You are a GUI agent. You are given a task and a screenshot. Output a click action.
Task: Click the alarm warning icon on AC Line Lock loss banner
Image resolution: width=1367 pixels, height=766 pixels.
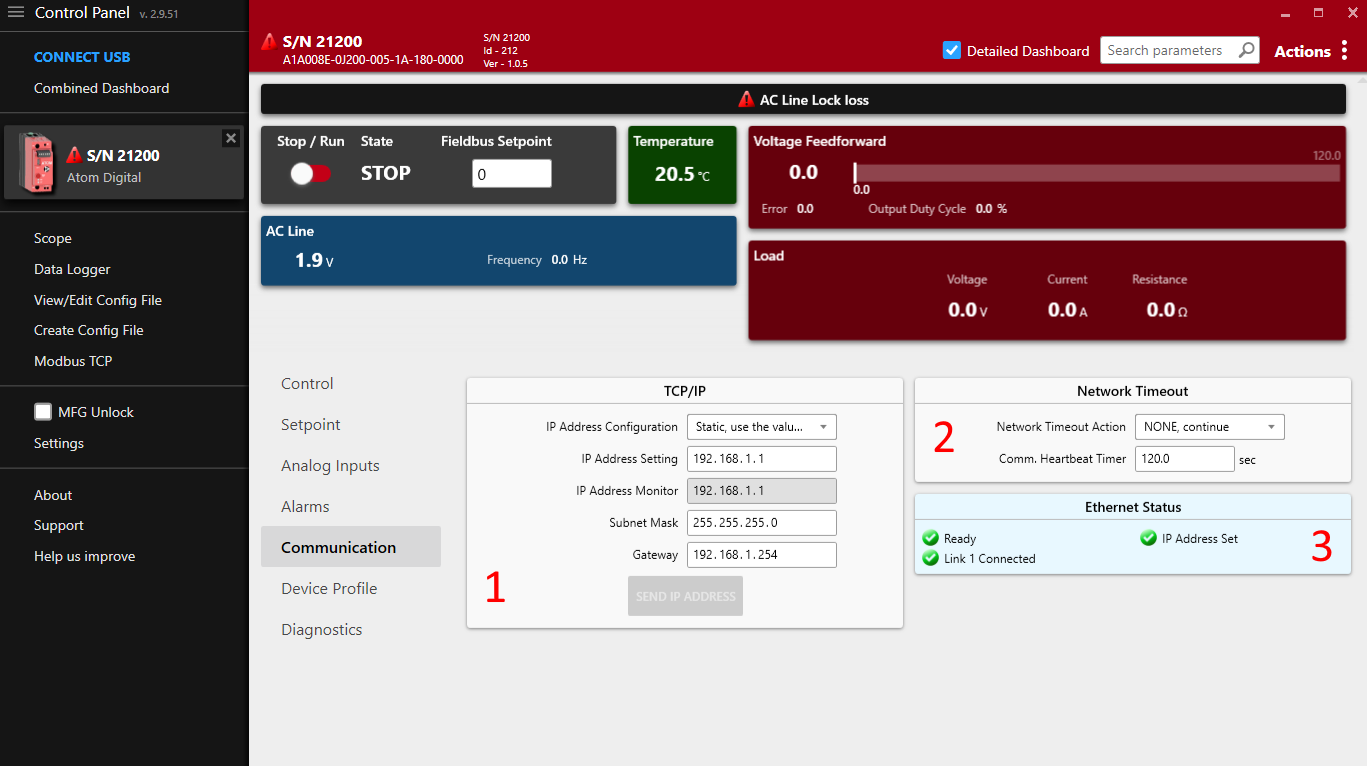[x=746, y=99]
